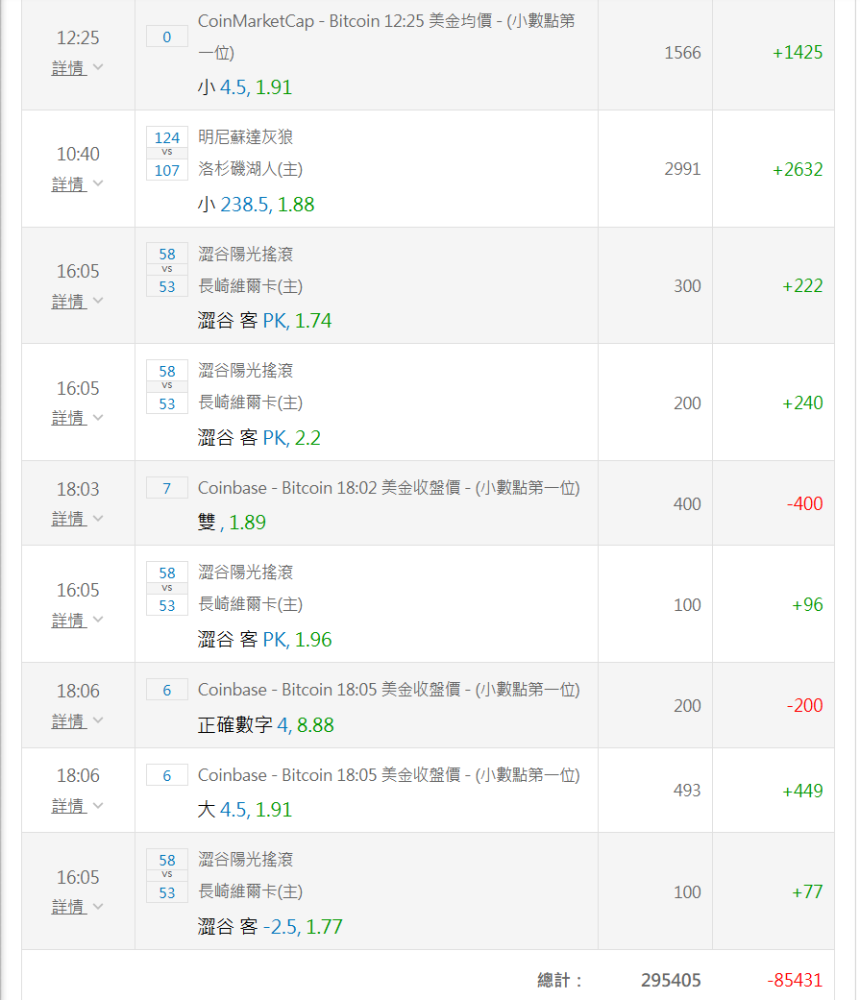Click the 0 result box for CoinMarketCap
860x1000 pixels.
coord(167,37)
